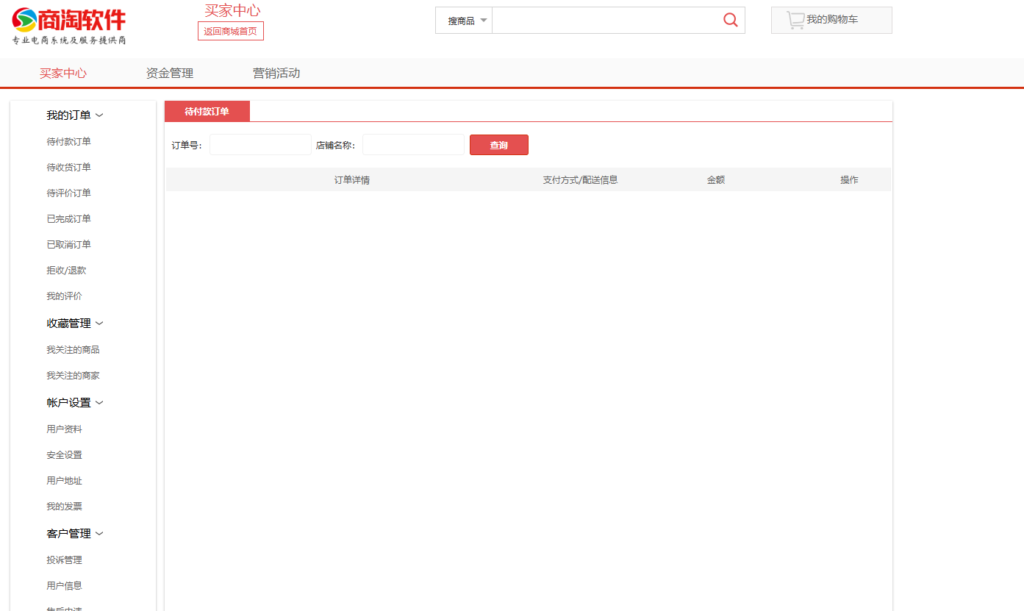This screenshot has height=611, width=1024.
Task: Select the 待付款订单 tab
Action: click(206, 111)
